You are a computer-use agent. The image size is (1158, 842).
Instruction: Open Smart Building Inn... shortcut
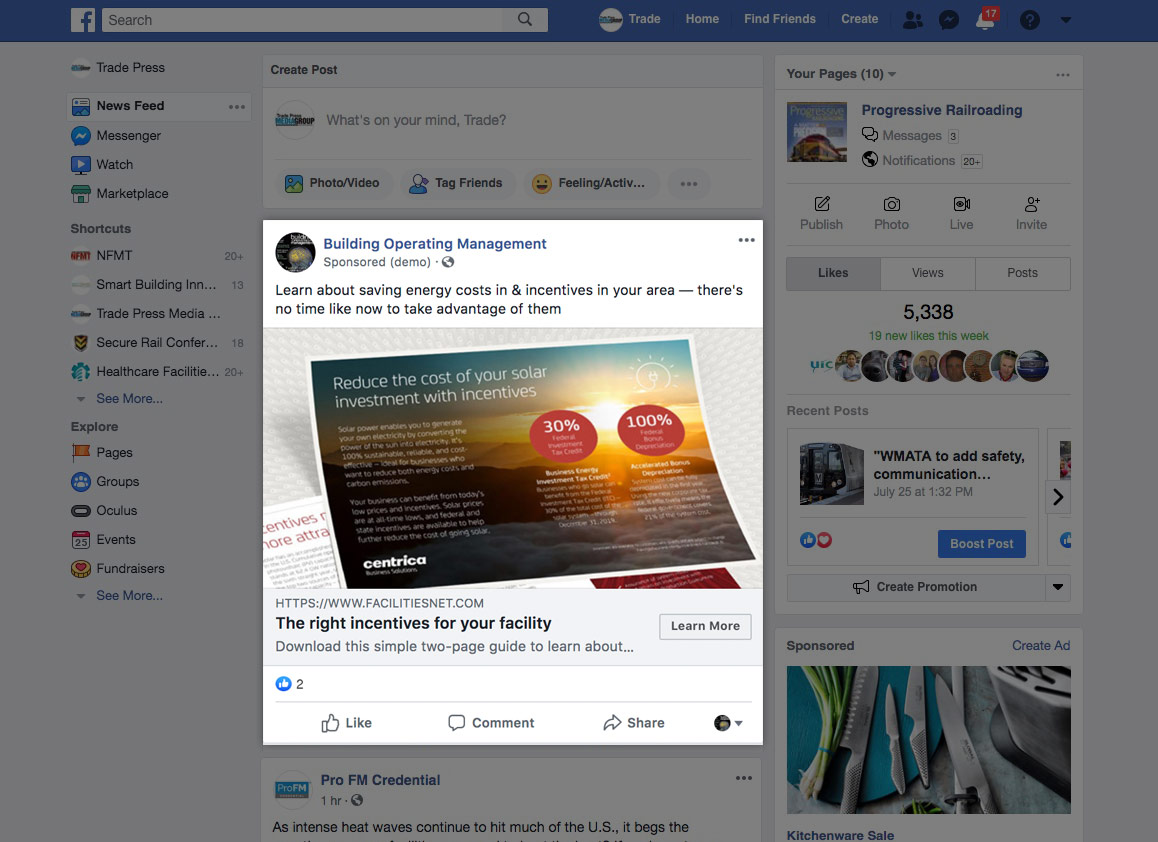[x=157, y=284]
